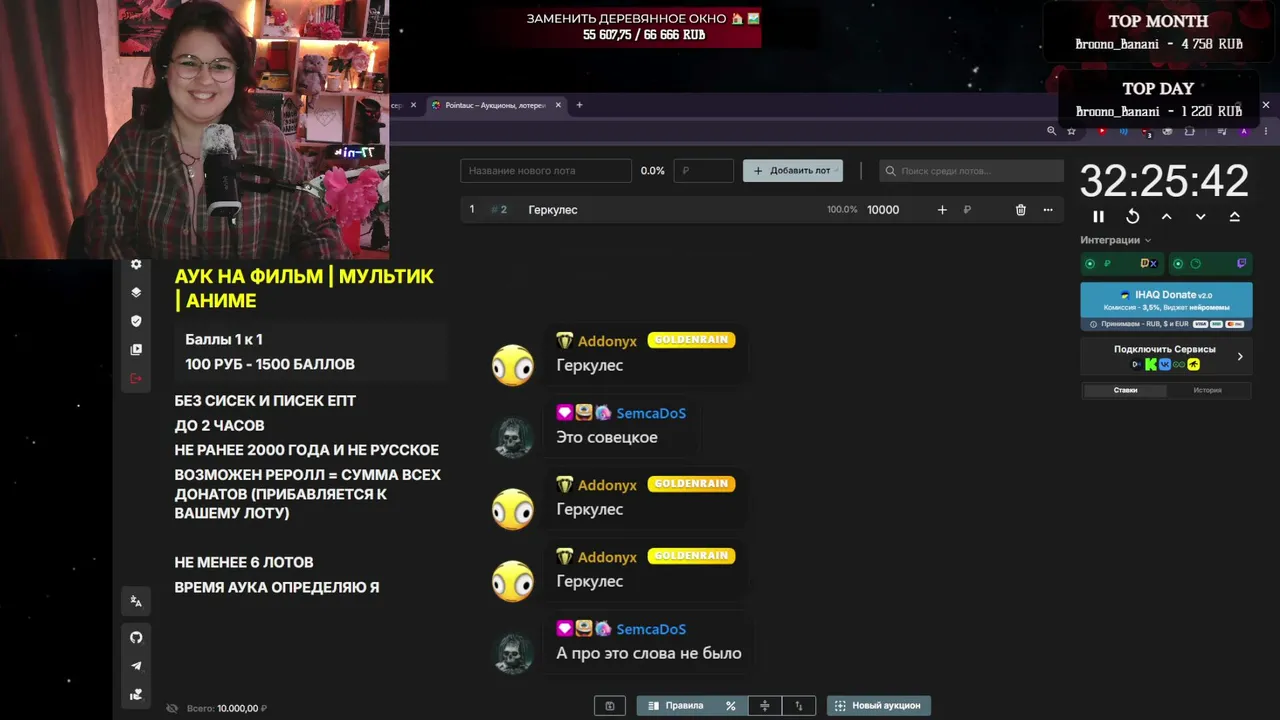Open the browser three-dot menu
Screen dimensions: 1280x720
tap(1266, 131)
